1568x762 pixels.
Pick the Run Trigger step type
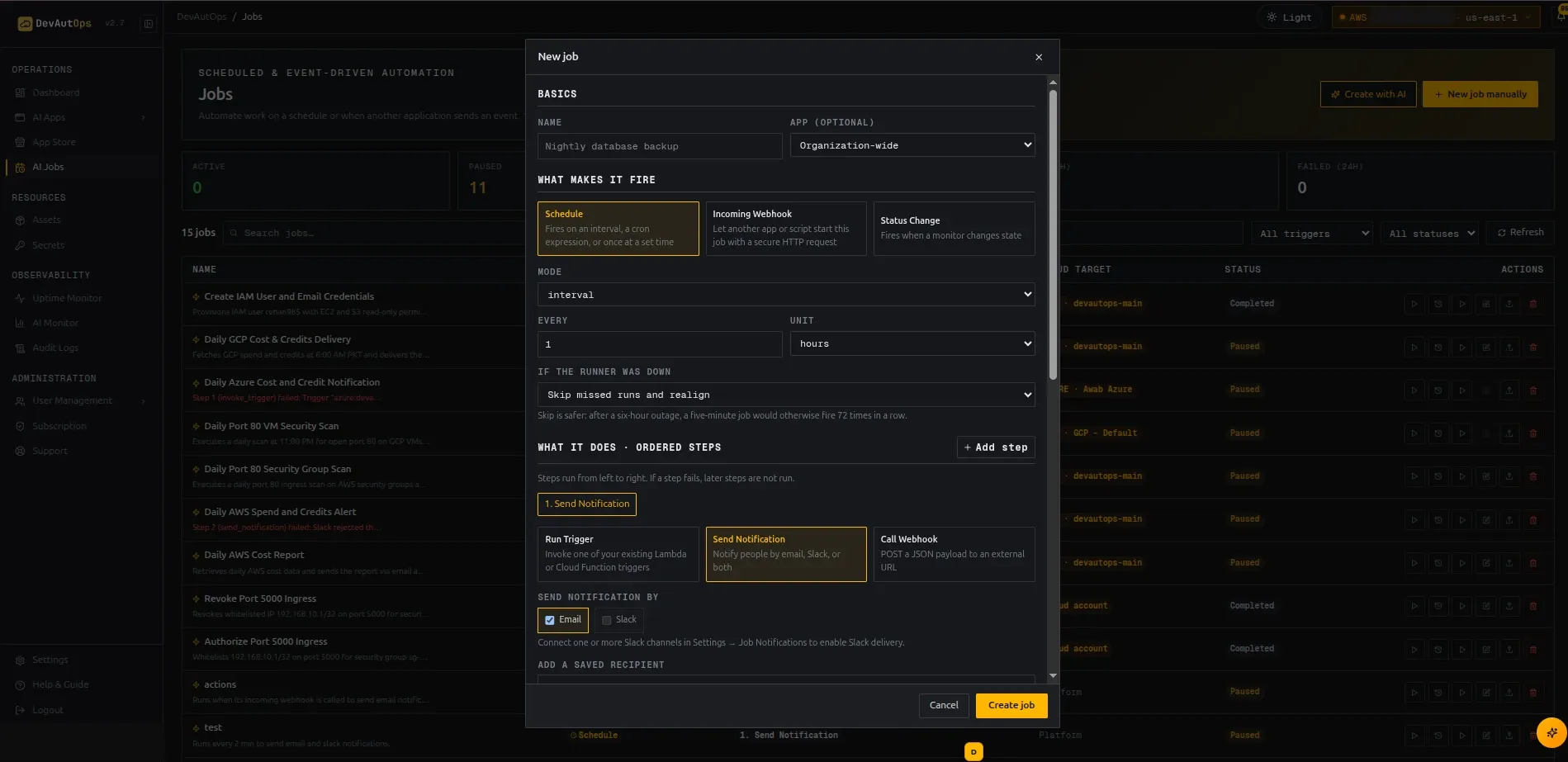(x=618, y=554)
